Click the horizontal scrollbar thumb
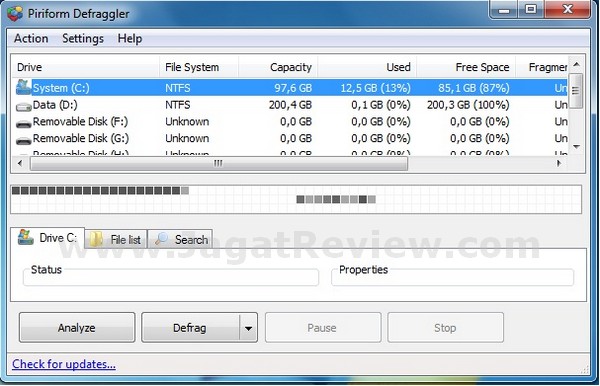The height and width of the screenshot is (386, 600). pos(219,163)
